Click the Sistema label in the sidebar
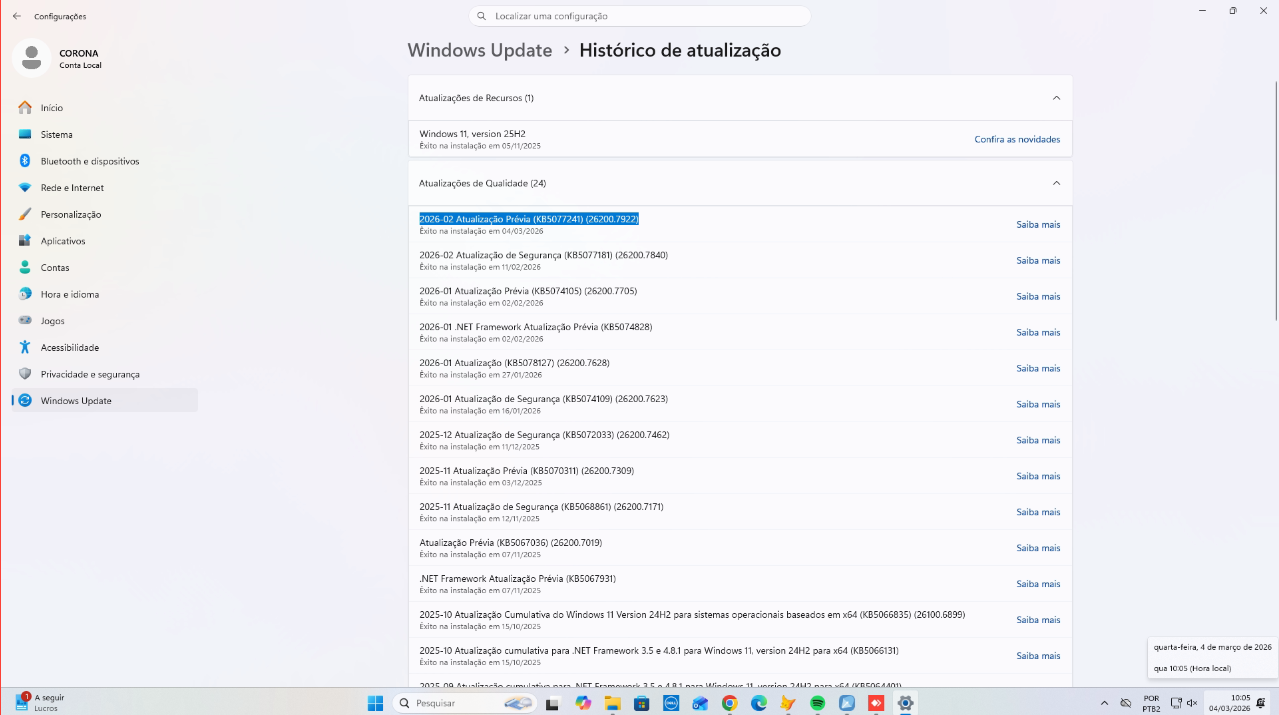This screenshot has width=1279, height=715. point(56,134)
